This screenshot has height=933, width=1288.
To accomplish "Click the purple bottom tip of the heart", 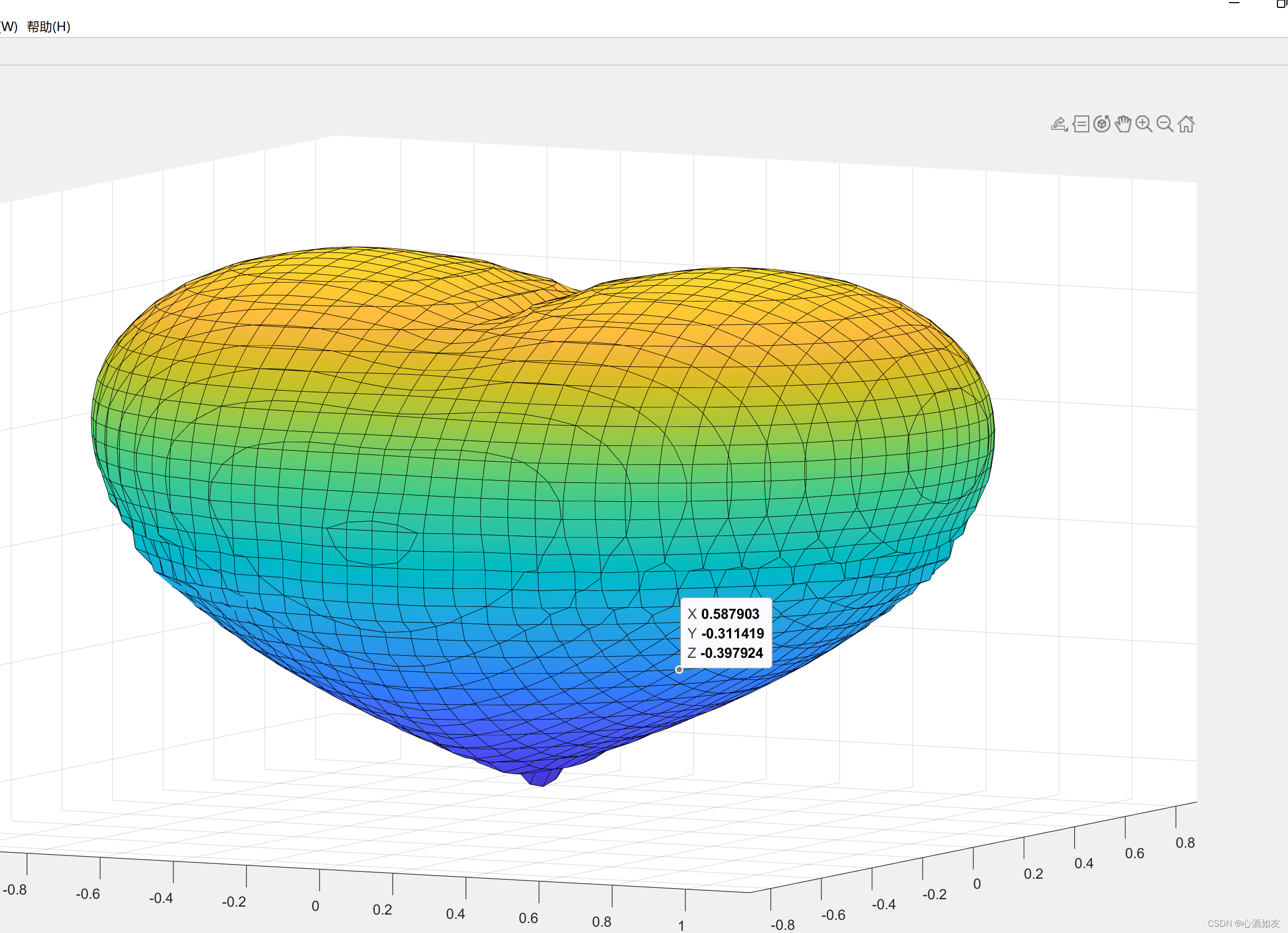I will coord(541,777).
